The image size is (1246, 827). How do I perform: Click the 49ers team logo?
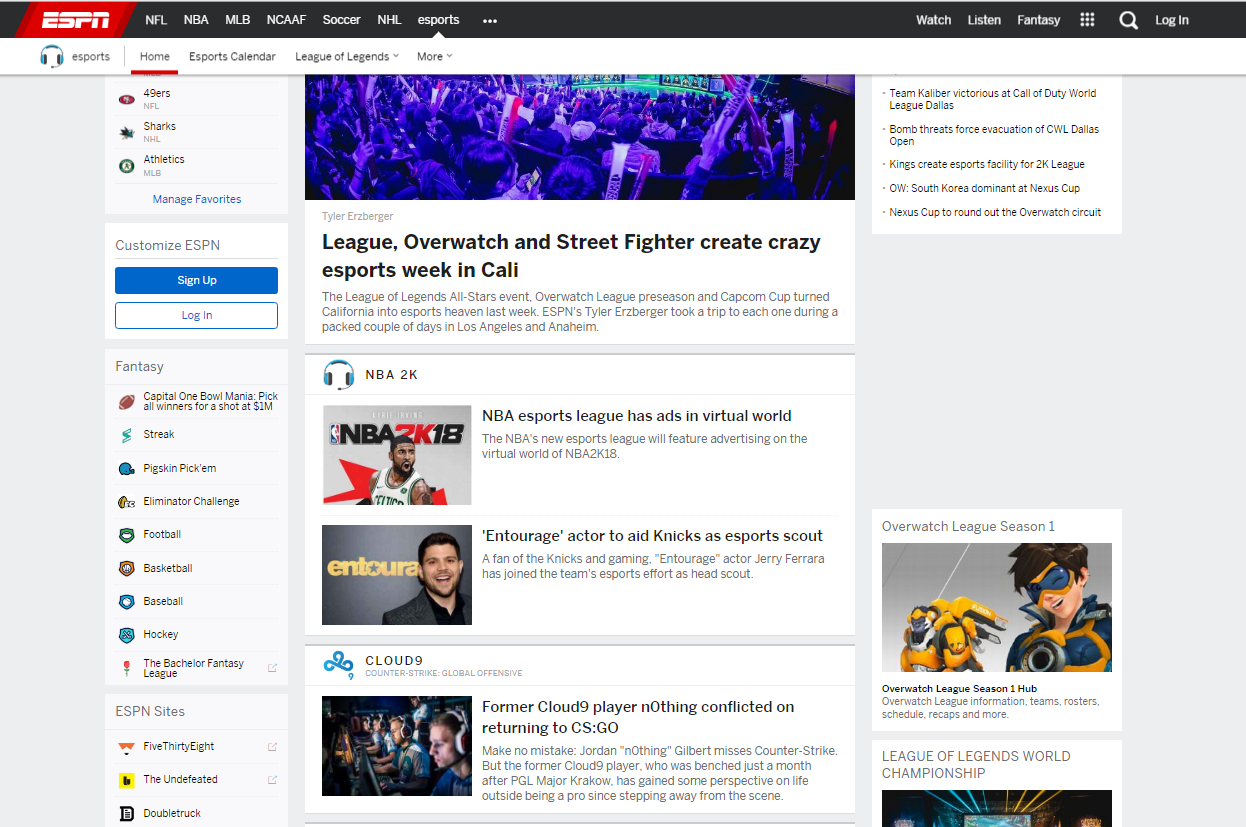point(126,99)
